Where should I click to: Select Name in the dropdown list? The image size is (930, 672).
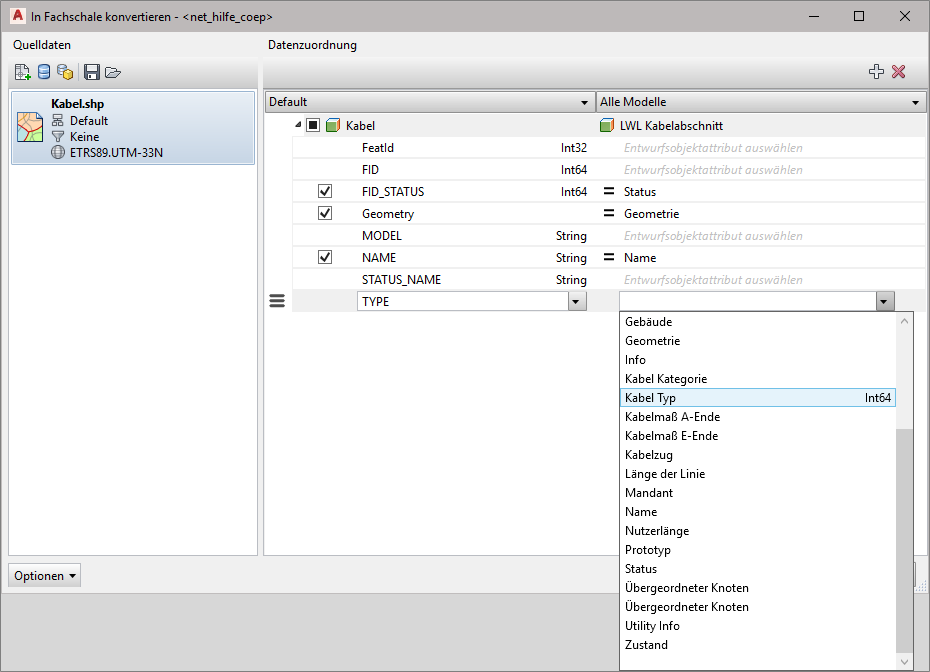(757, 511)
